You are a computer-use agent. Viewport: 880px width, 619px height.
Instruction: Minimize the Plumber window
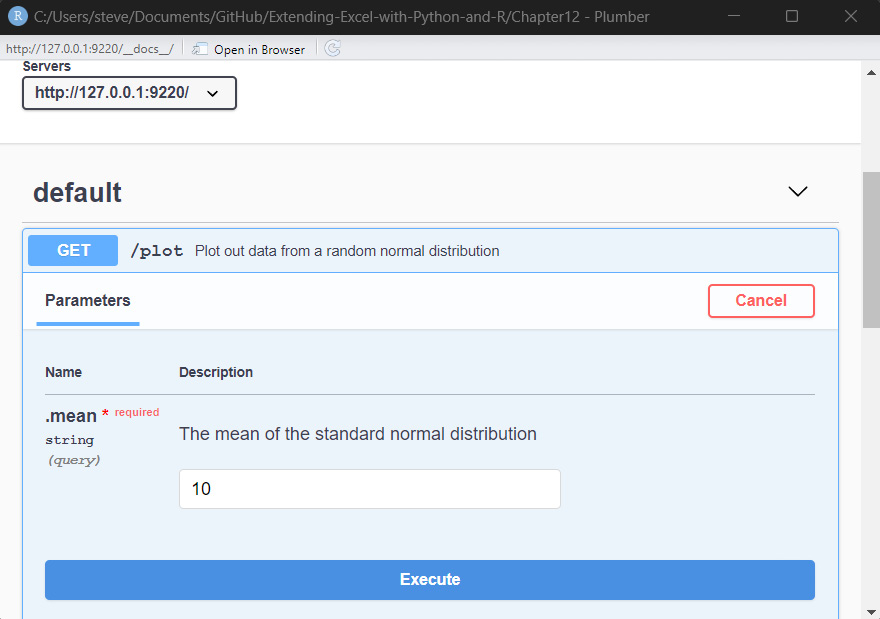coord(734,16)
